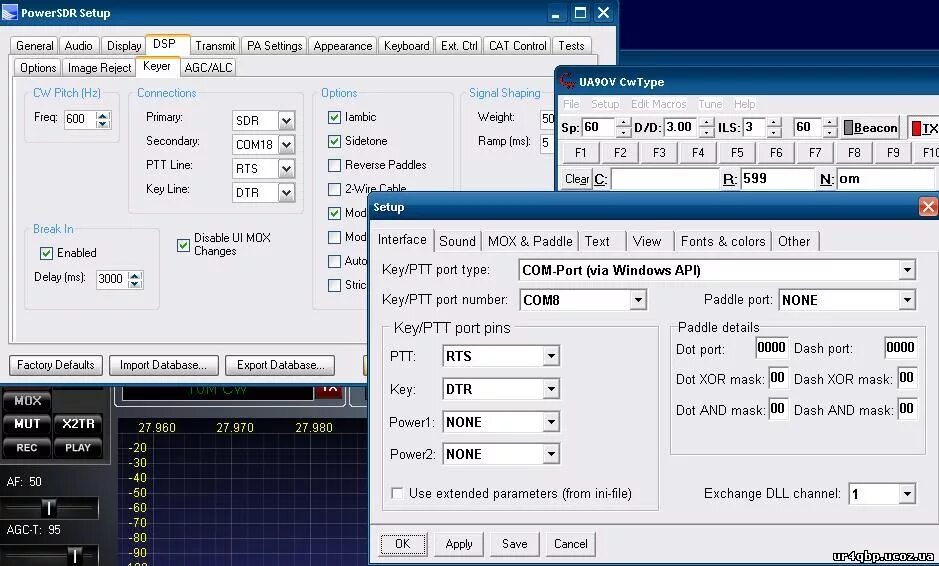Image resolution: width=939 pixels, height=566 pixels.
Task: Click the UA9OV CwType title bar icon
Action: 567,81
